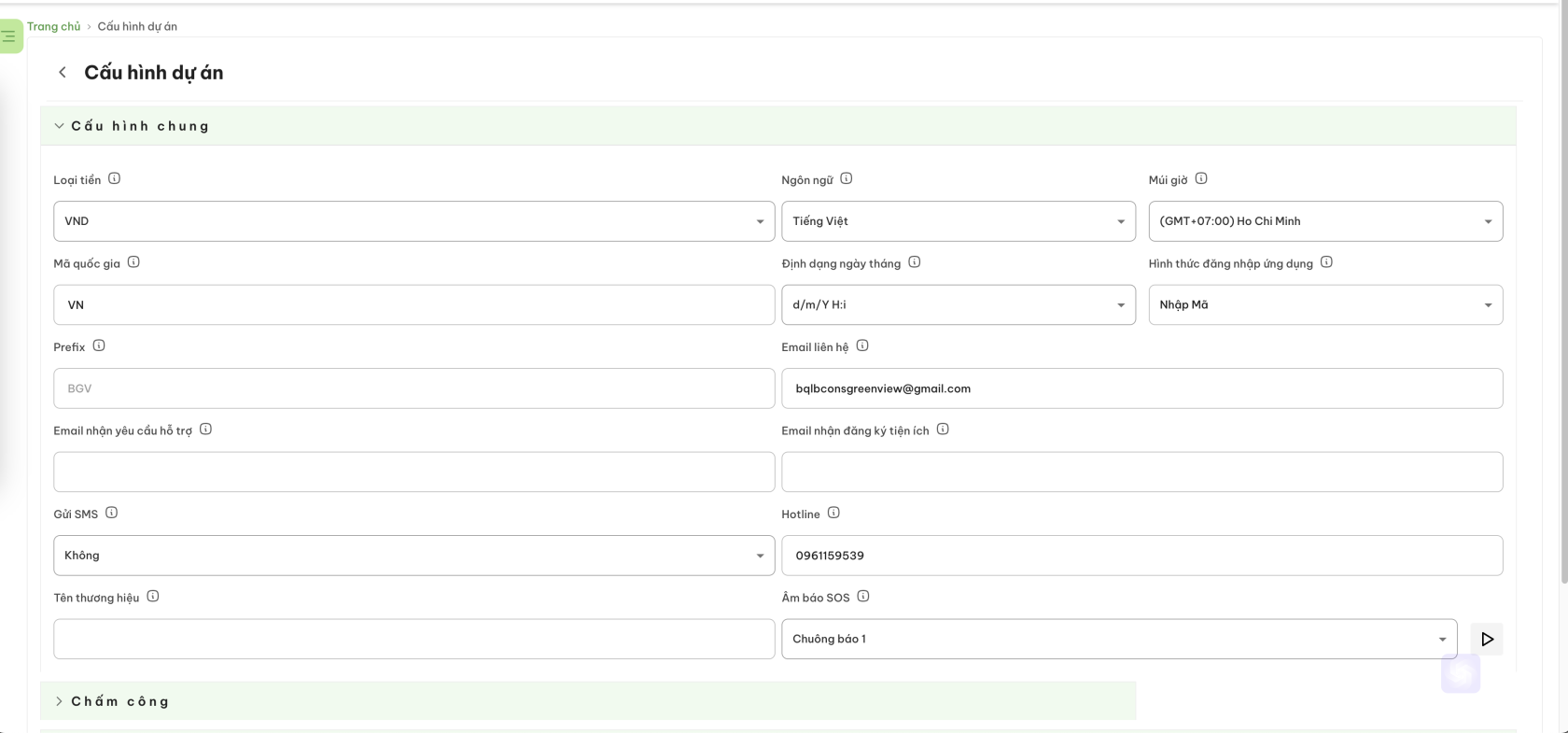Focus the Email nhận đăng ký tiện ích field
The height and width of the screenshot is (733, 1568).
[x=1141, y=472]
